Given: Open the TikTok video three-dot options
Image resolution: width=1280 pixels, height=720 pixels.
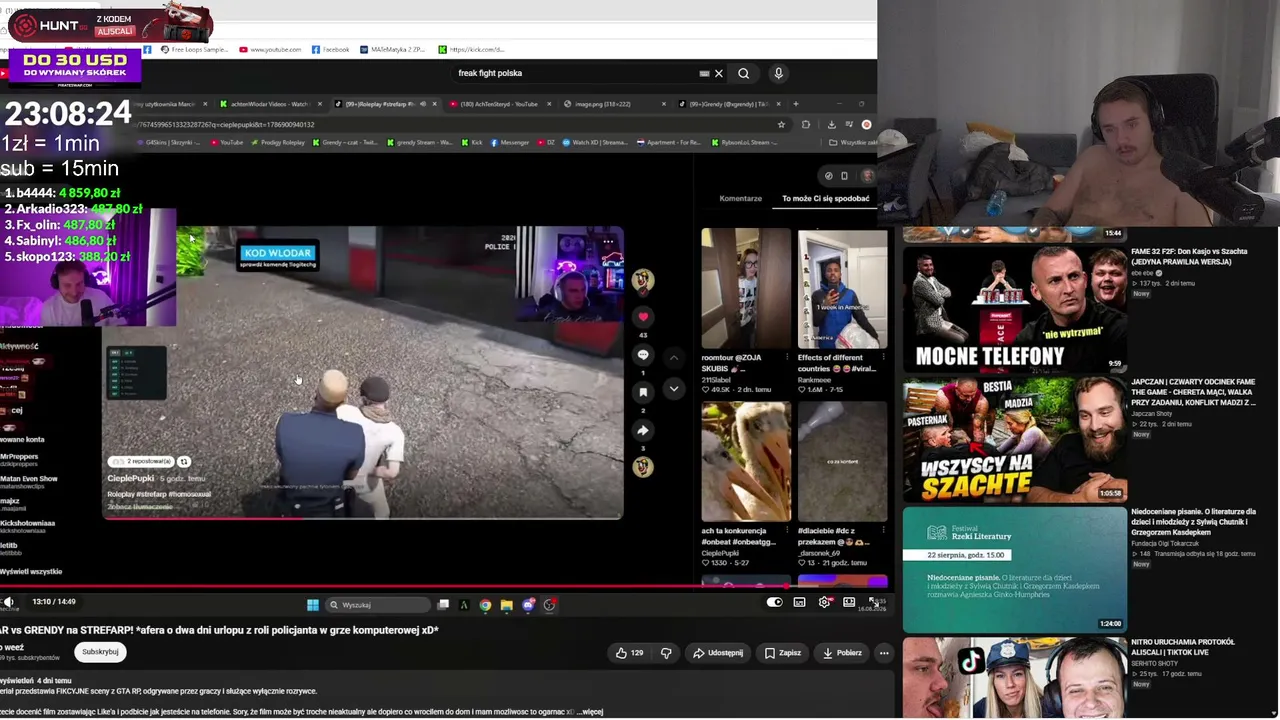Looking at the screenshot, I should click(x=608, y=242).
